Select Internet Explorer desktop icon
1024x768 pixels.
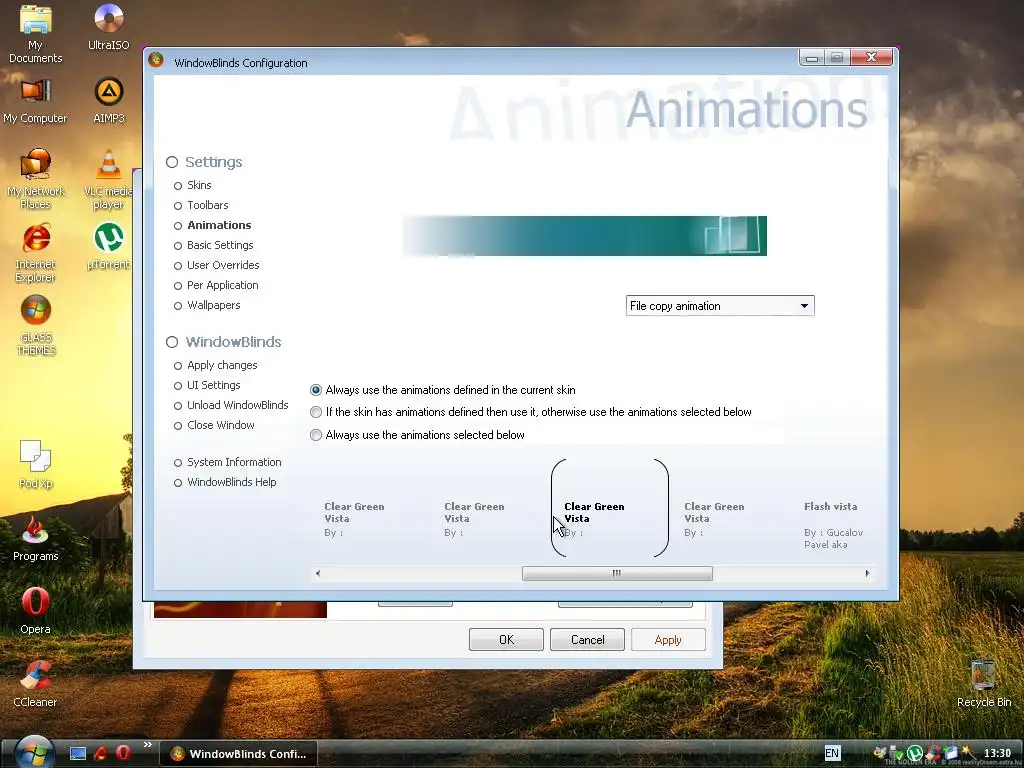(35, 253)
